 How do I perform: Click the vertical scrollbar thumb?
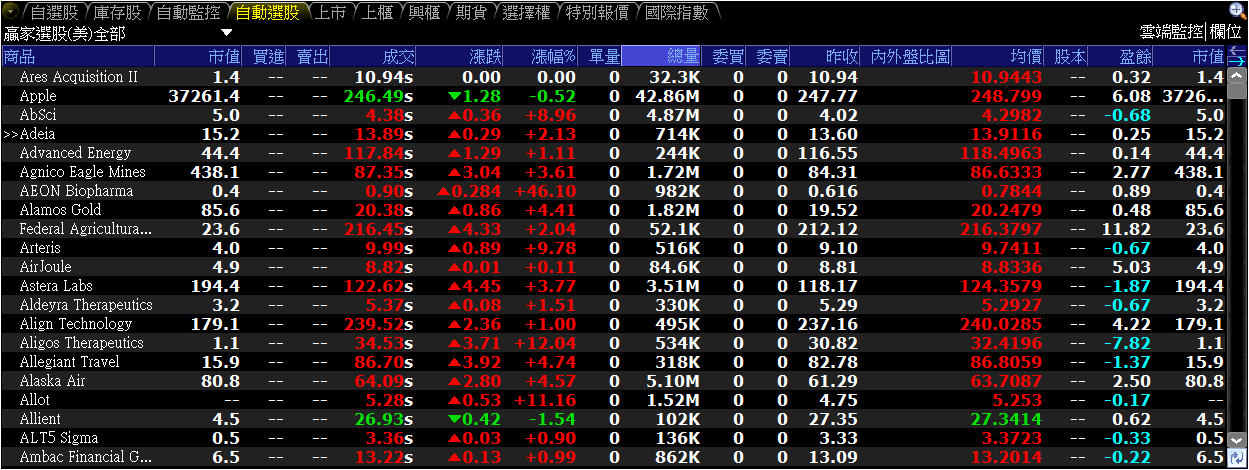[1237, 91]
